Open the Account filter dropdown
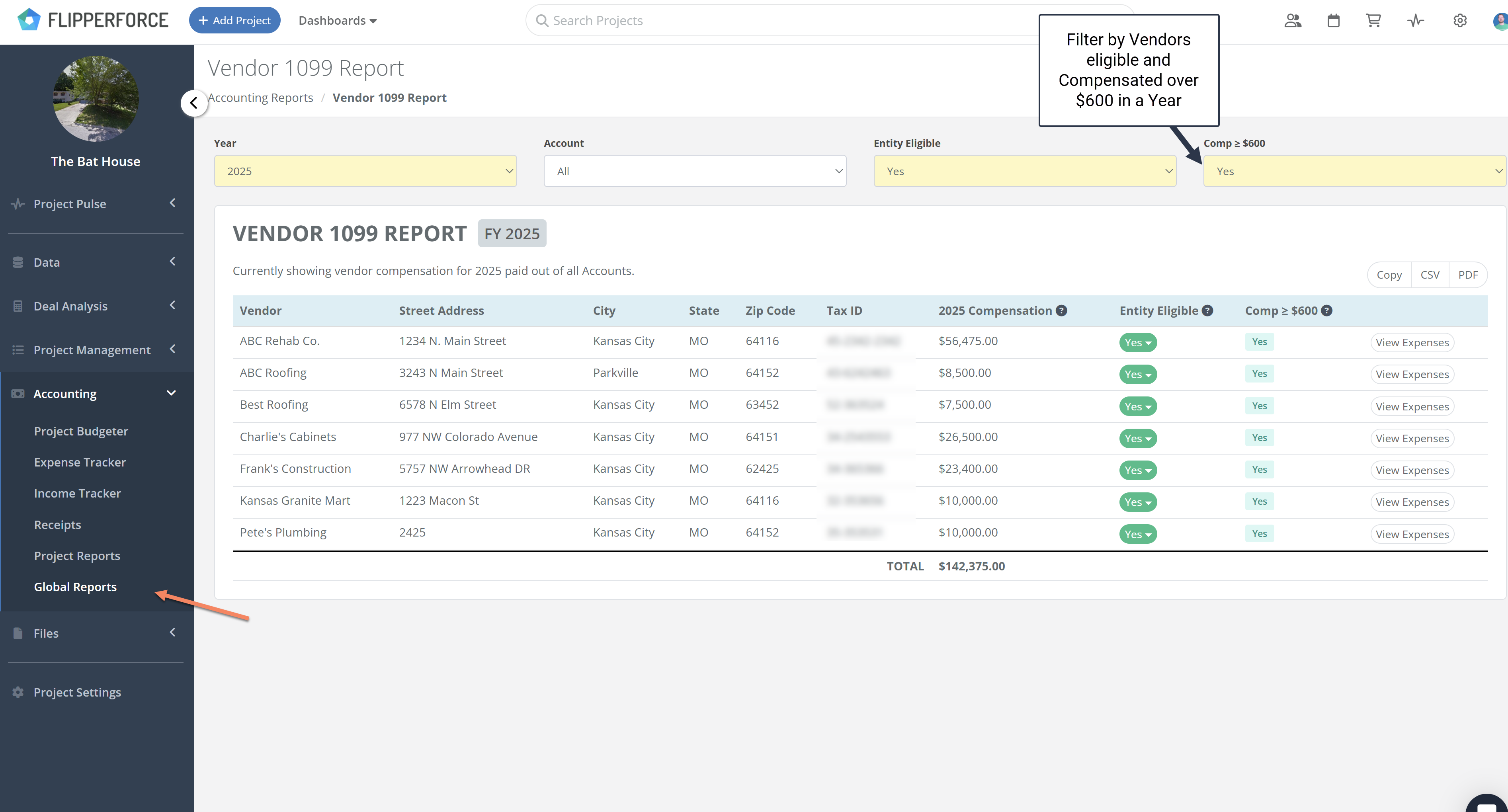 tap(695, 171)
